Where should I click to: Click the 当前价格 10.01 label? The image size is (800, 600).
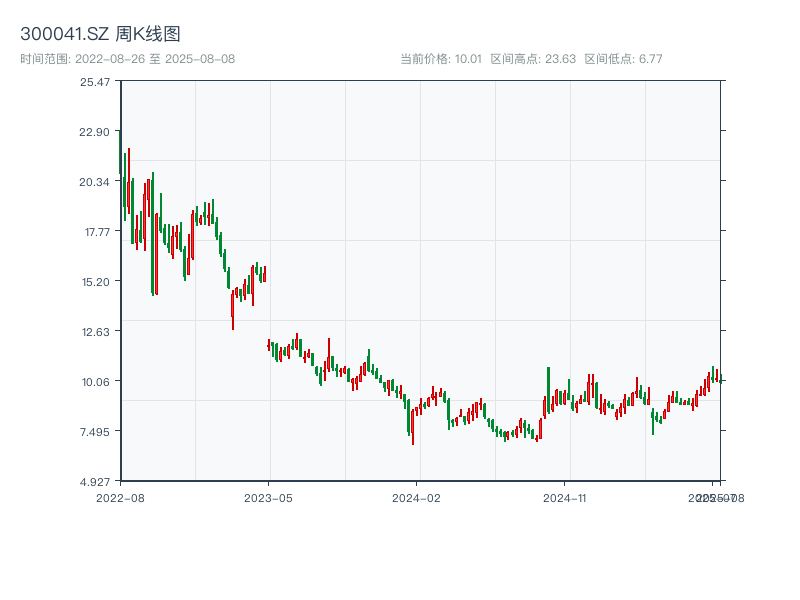[x=441, y=59]
